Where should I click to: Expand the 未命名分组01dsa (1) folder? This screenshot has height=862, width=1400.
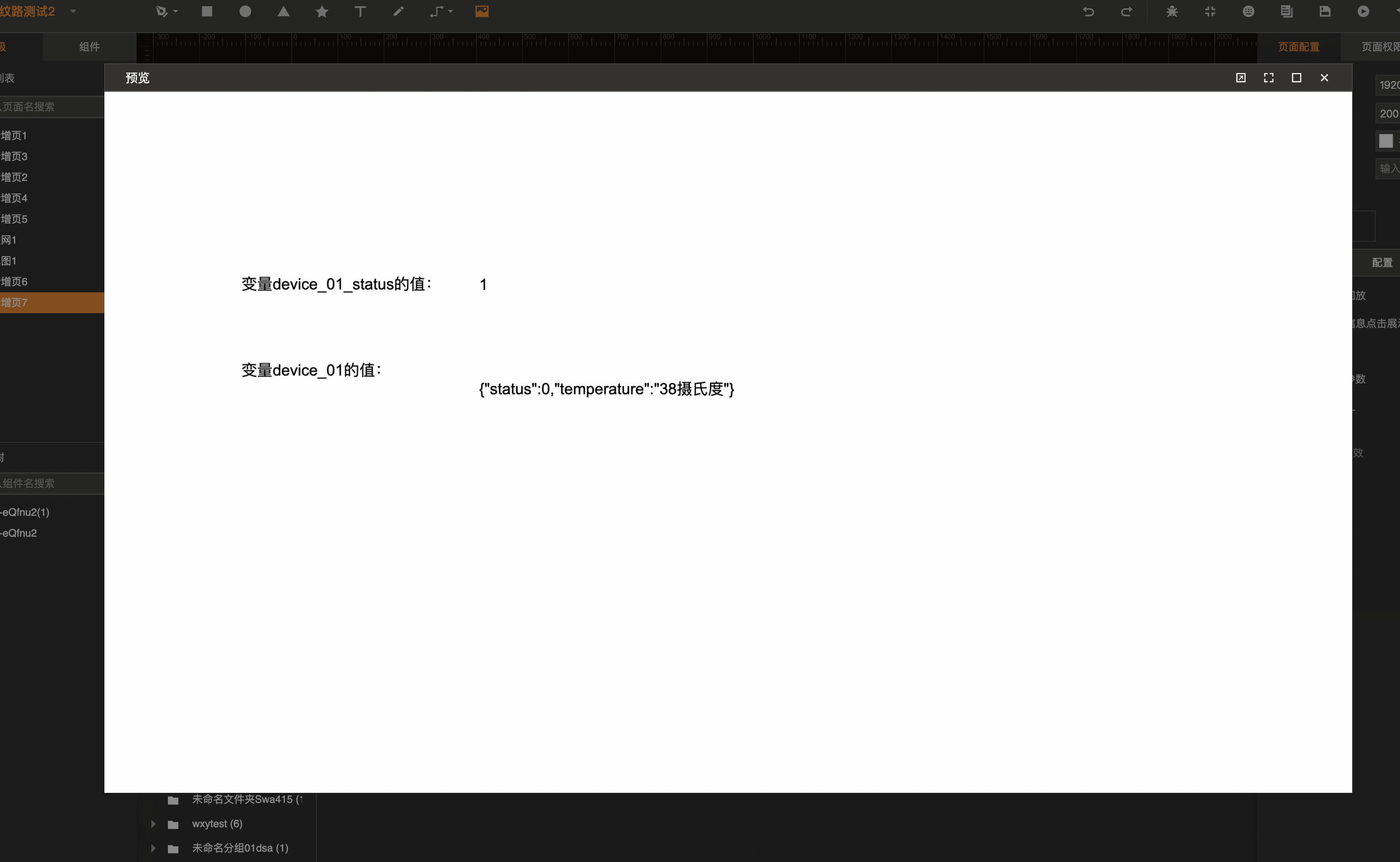point(153,849)
